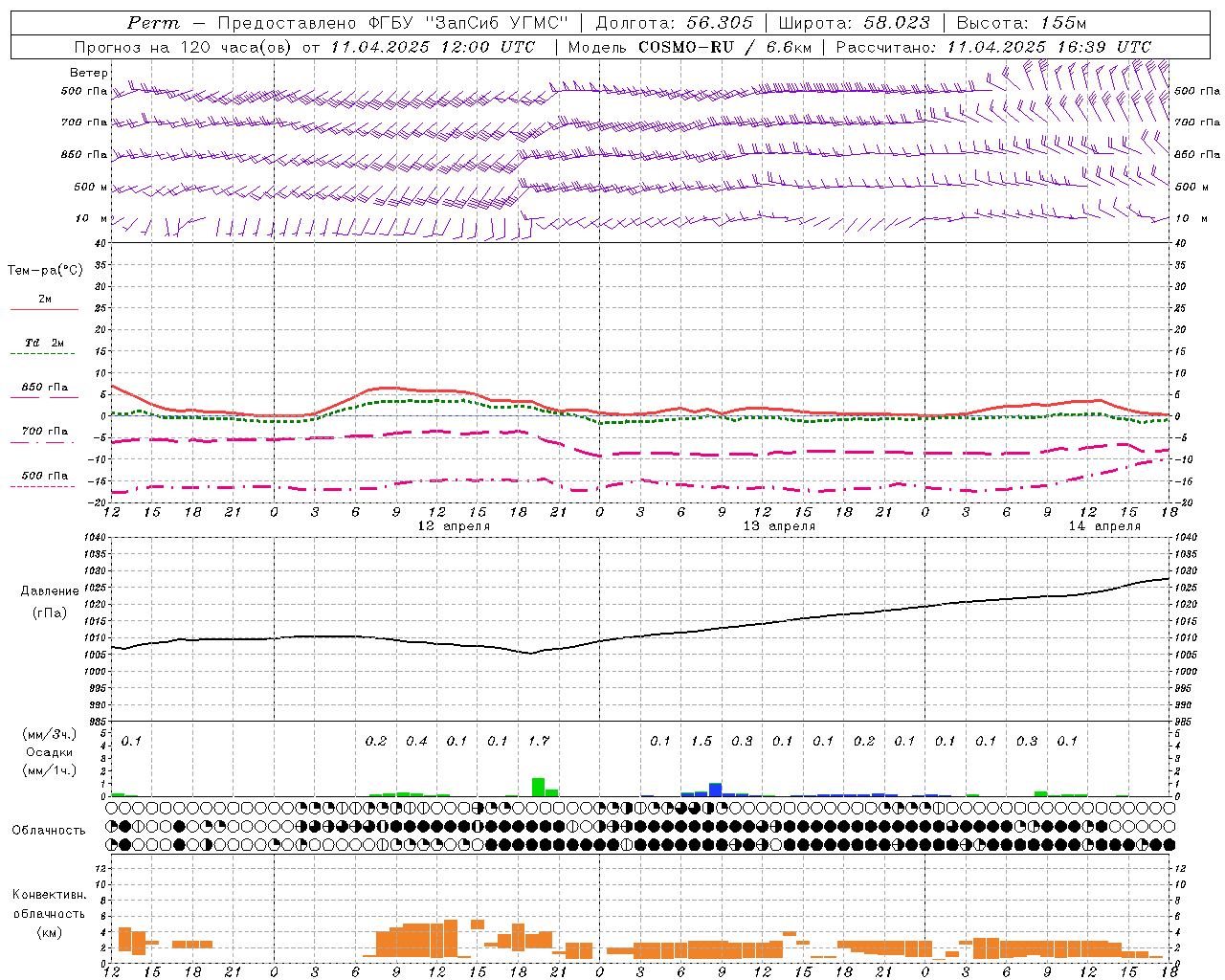Image resolution: width=1225 pixels, height=980 pixels.
Task: Click the "Perm" station title
Action: [152, 23]
